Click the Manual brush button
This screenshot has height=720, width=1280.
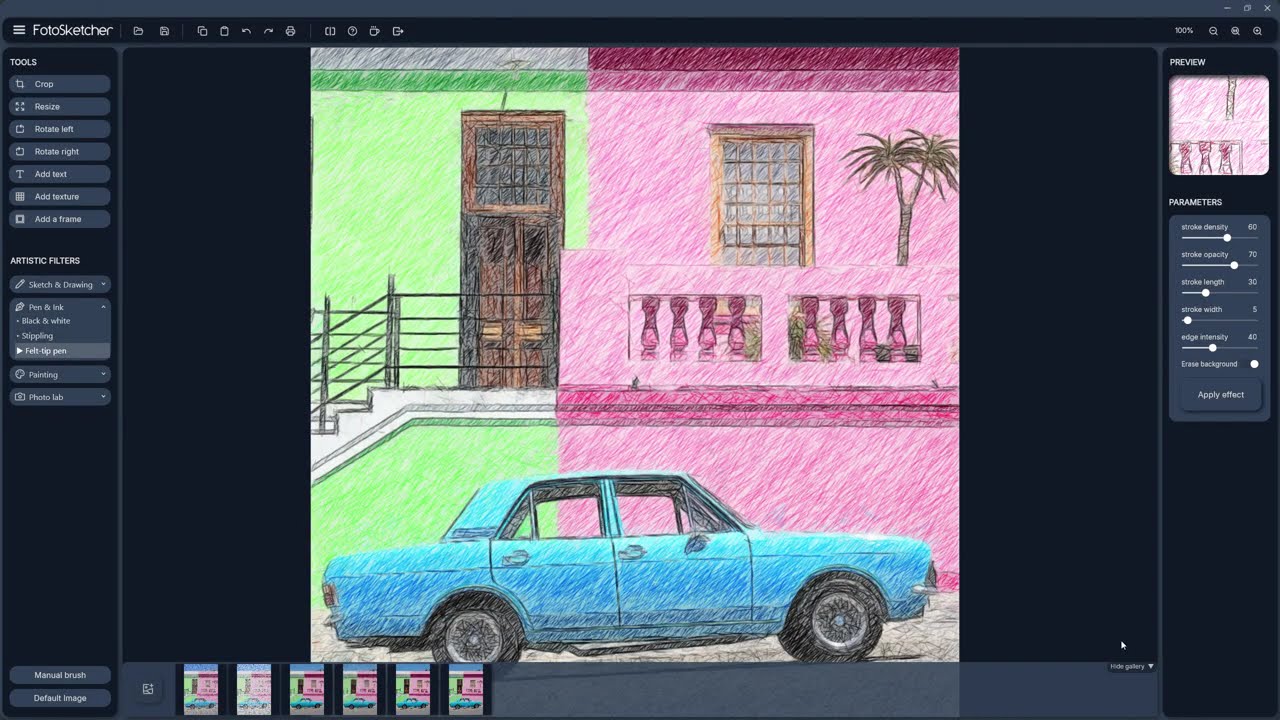coord(60,675)
